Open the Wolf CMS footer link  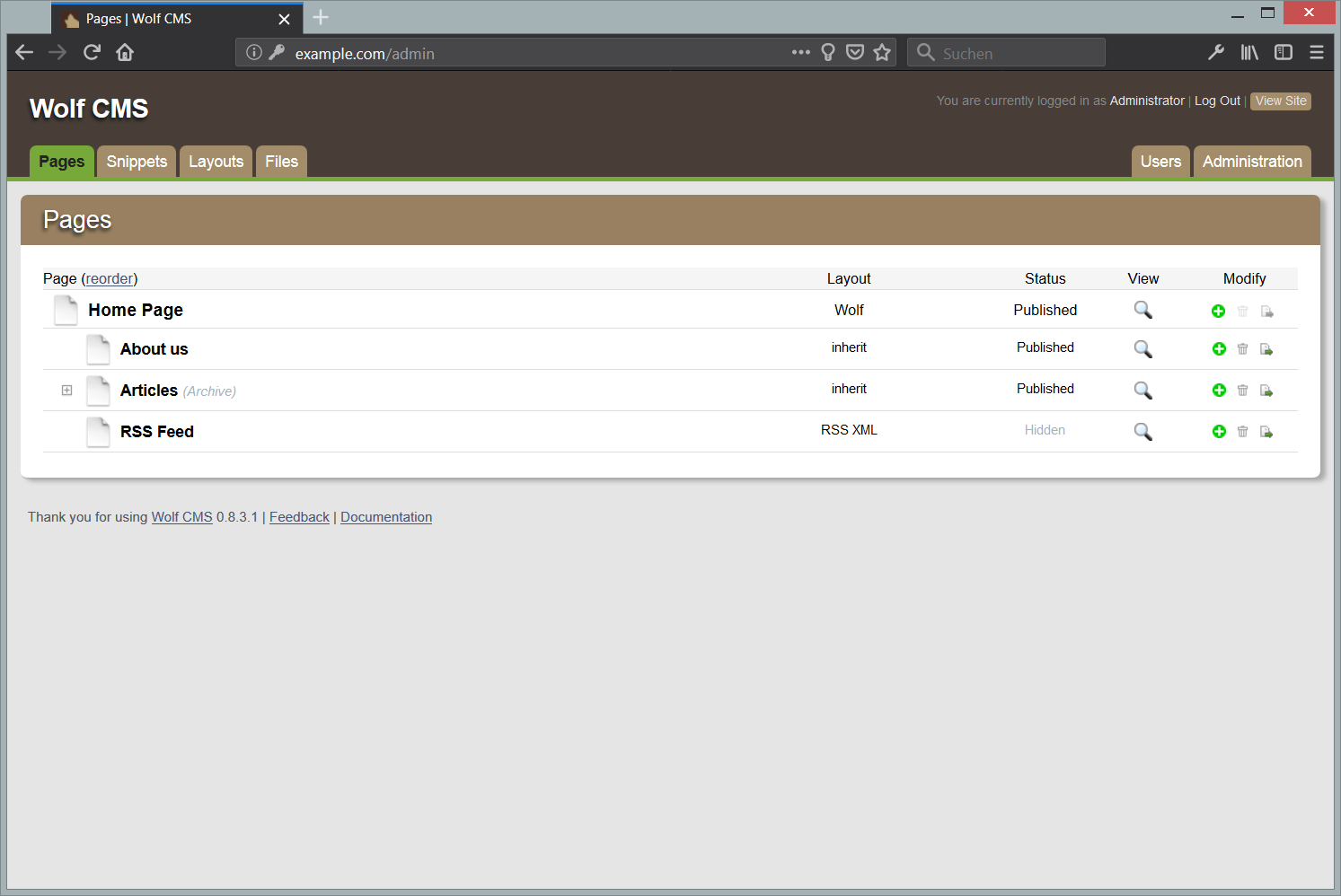click(181, 517)
